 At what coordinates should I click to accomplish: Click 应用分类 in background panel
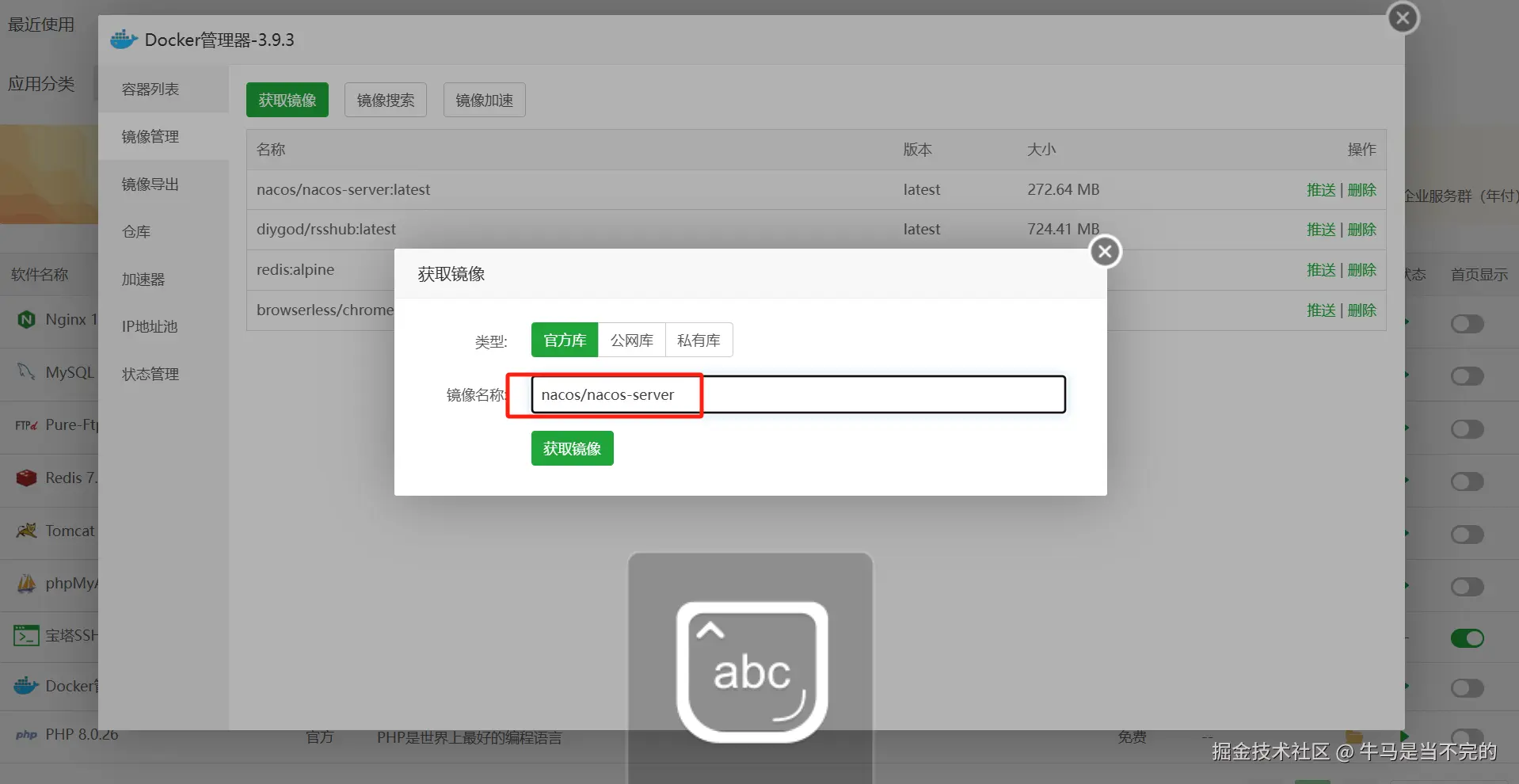(41, 84)
